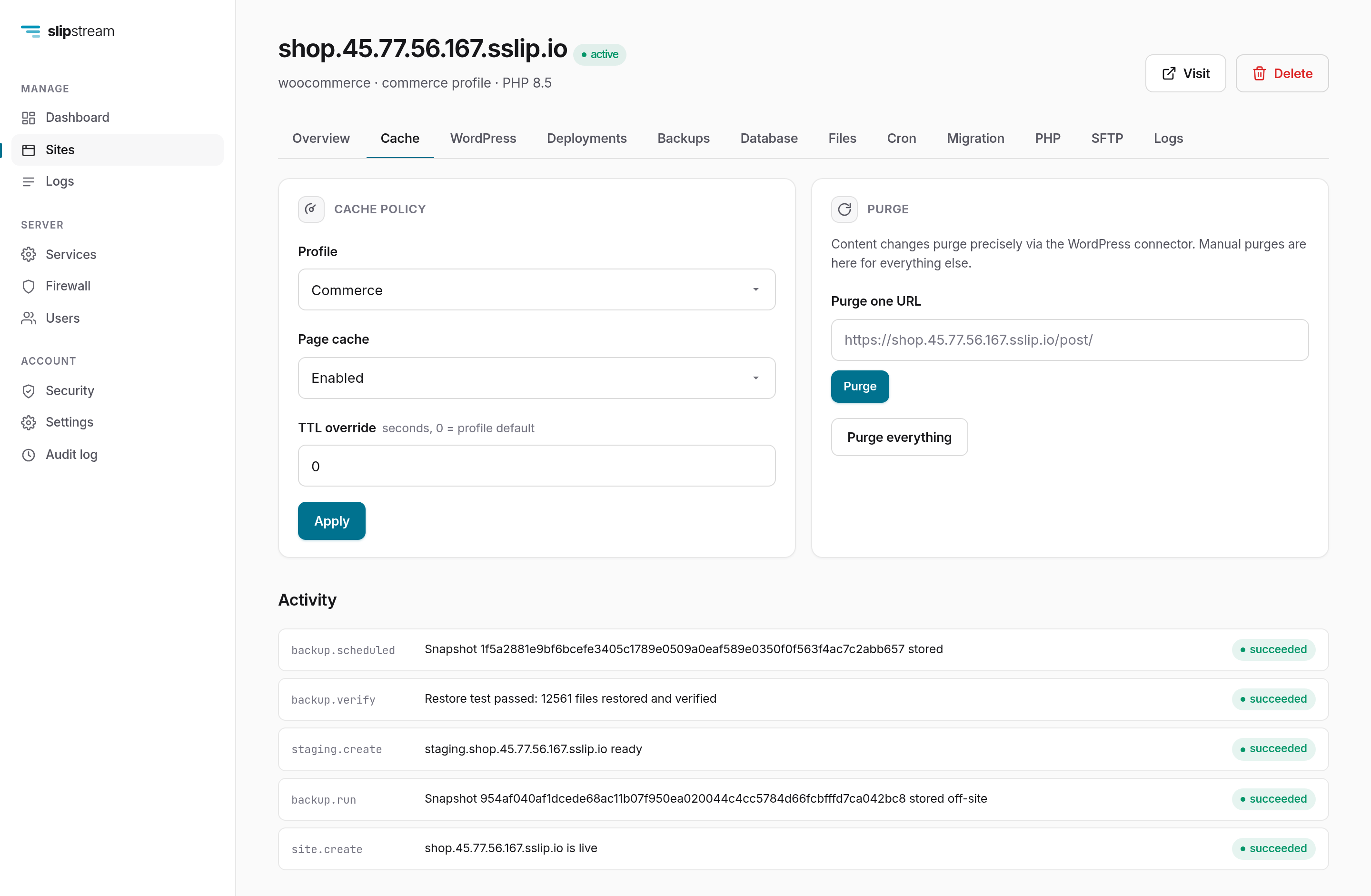Open the WordPress tab
Screen dimensions: 1371x896
(483, 138)
